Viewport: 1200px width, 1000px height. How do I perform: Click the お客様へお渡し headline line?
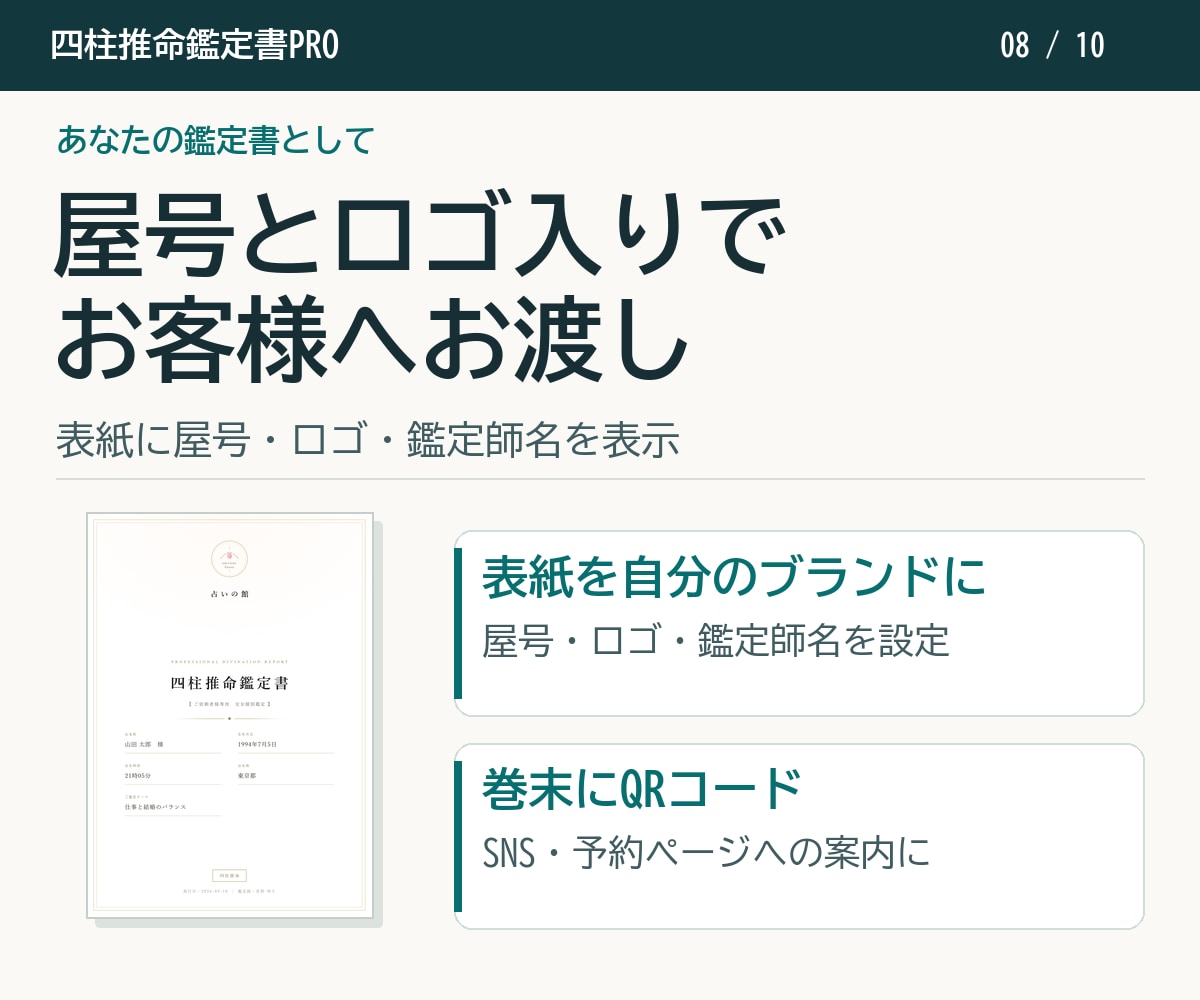point(372,339)
